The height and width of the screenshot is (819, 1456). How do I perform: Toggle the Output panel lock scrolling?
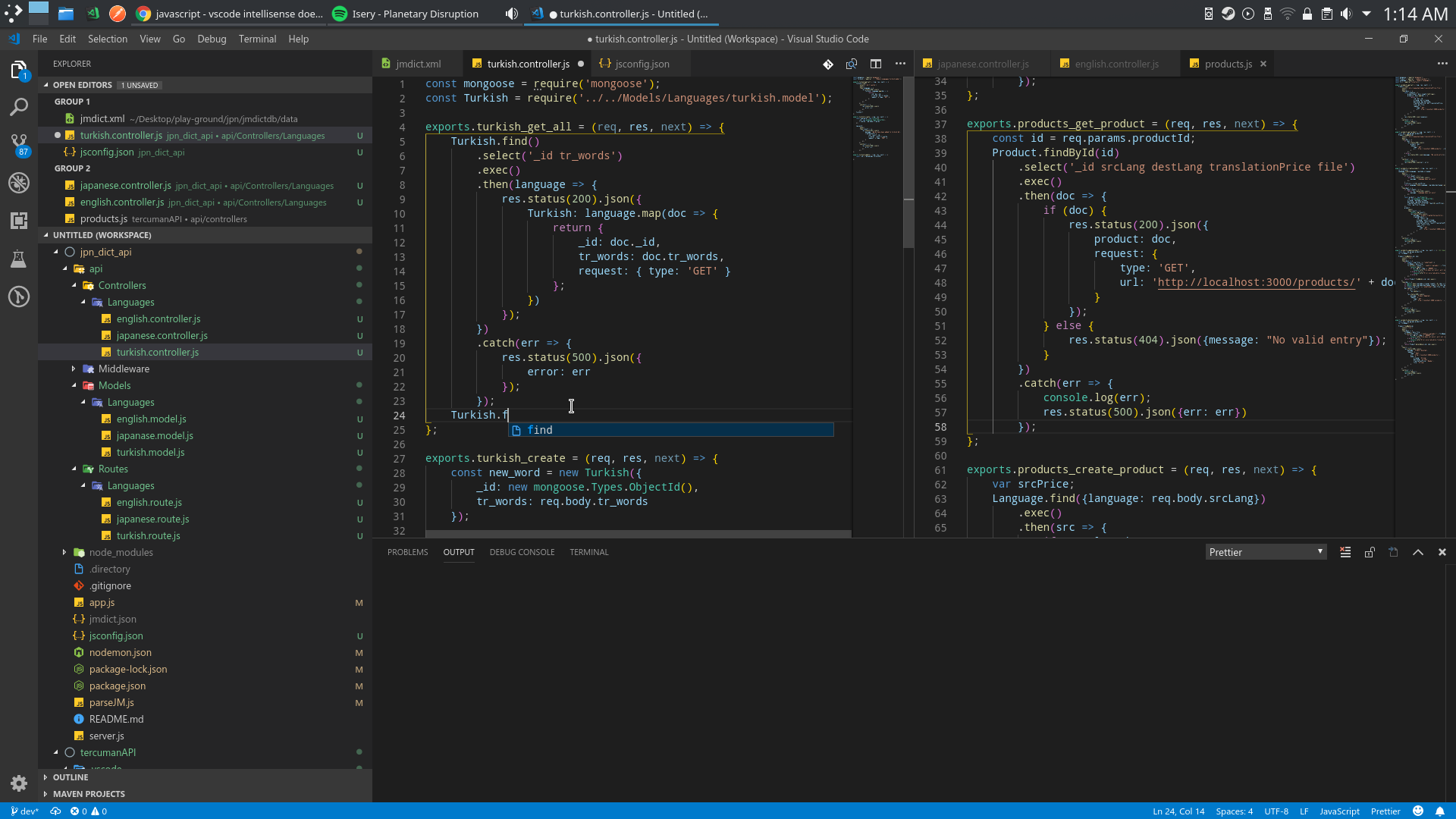pyautogui.click(x=1370, y=552)
